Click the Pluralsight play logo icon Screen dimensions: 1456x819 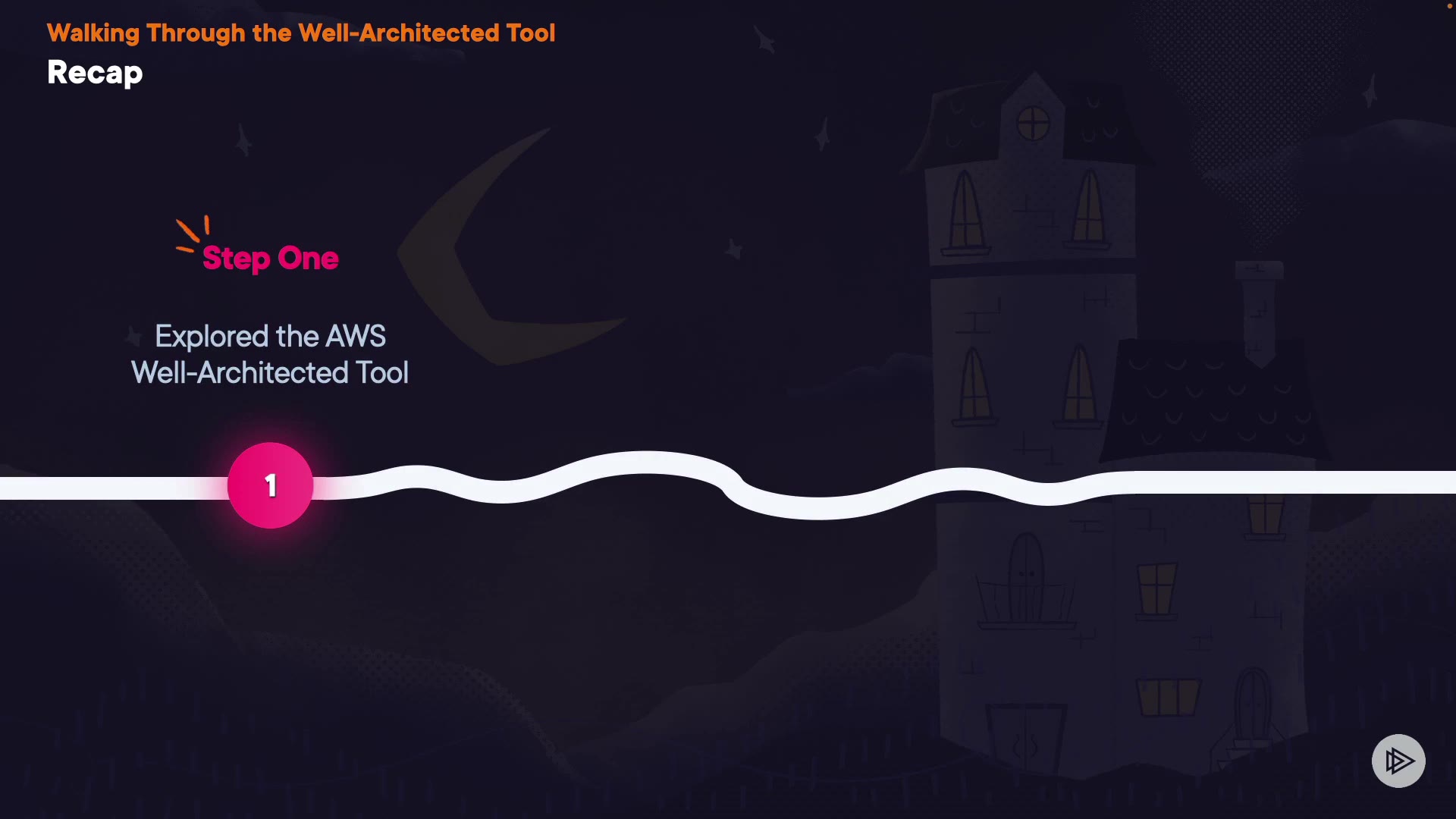[1398, 761]
